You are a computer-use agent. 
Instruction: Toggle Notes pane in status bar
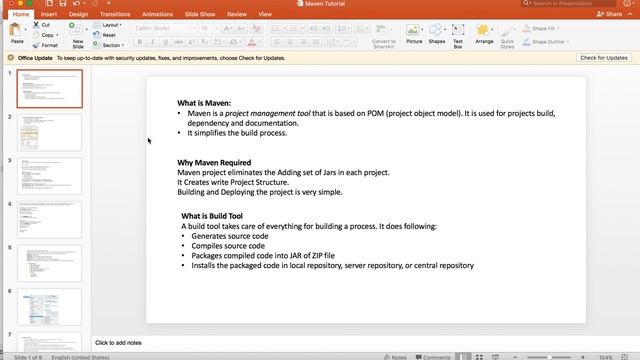pyautogui.click(x=395, y=357)
